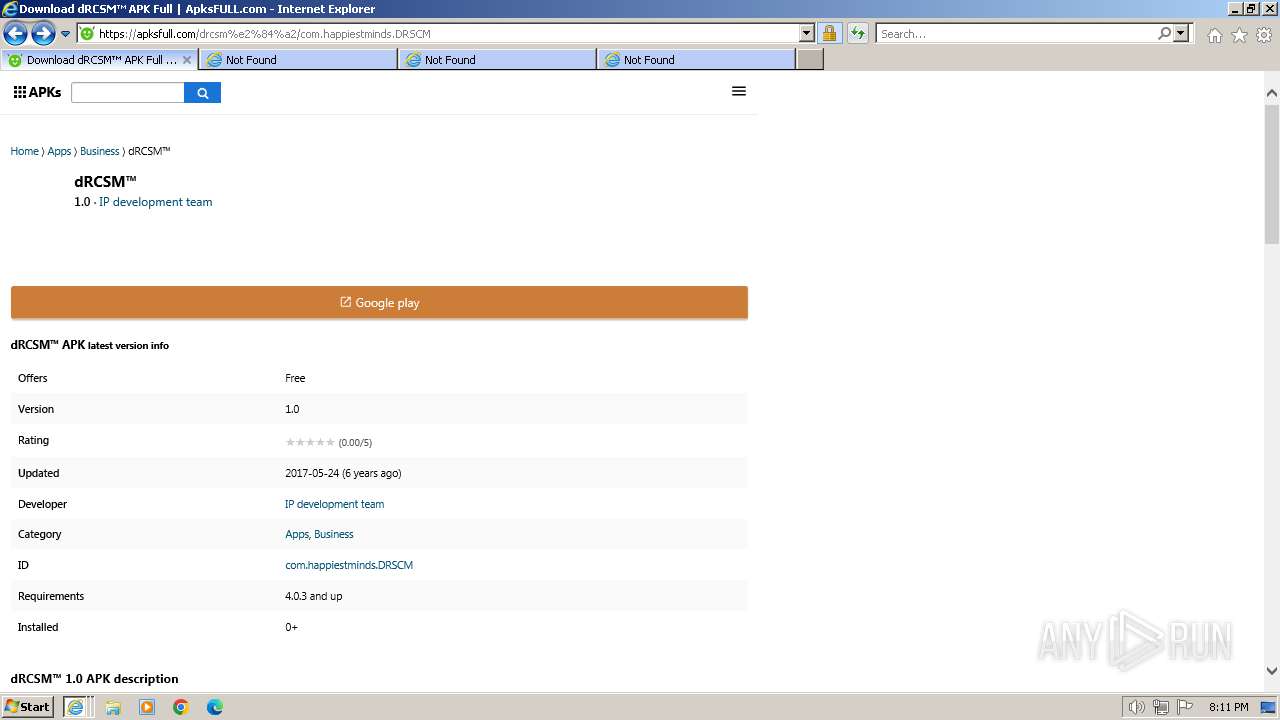1280x720 pixels.
Task: Click the rating stars in Rating row
Action: coord(310,442)
